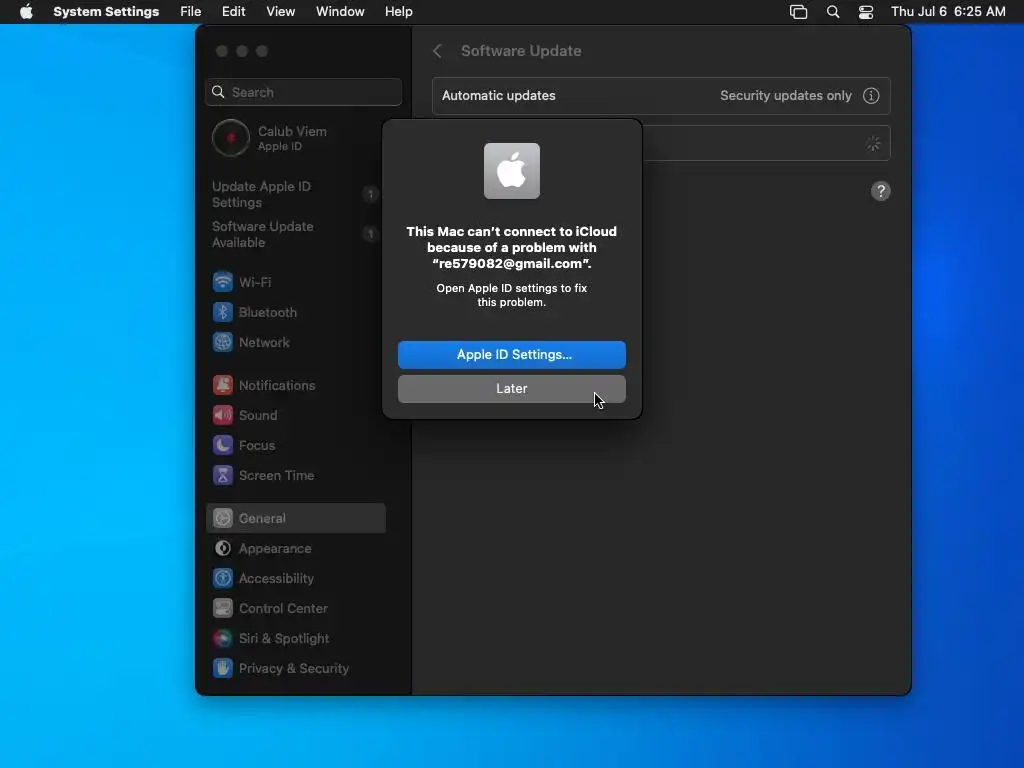Select the Focus moon icon in the sidebar
This screenshot has height=768, width=1024.
[223, 445]
